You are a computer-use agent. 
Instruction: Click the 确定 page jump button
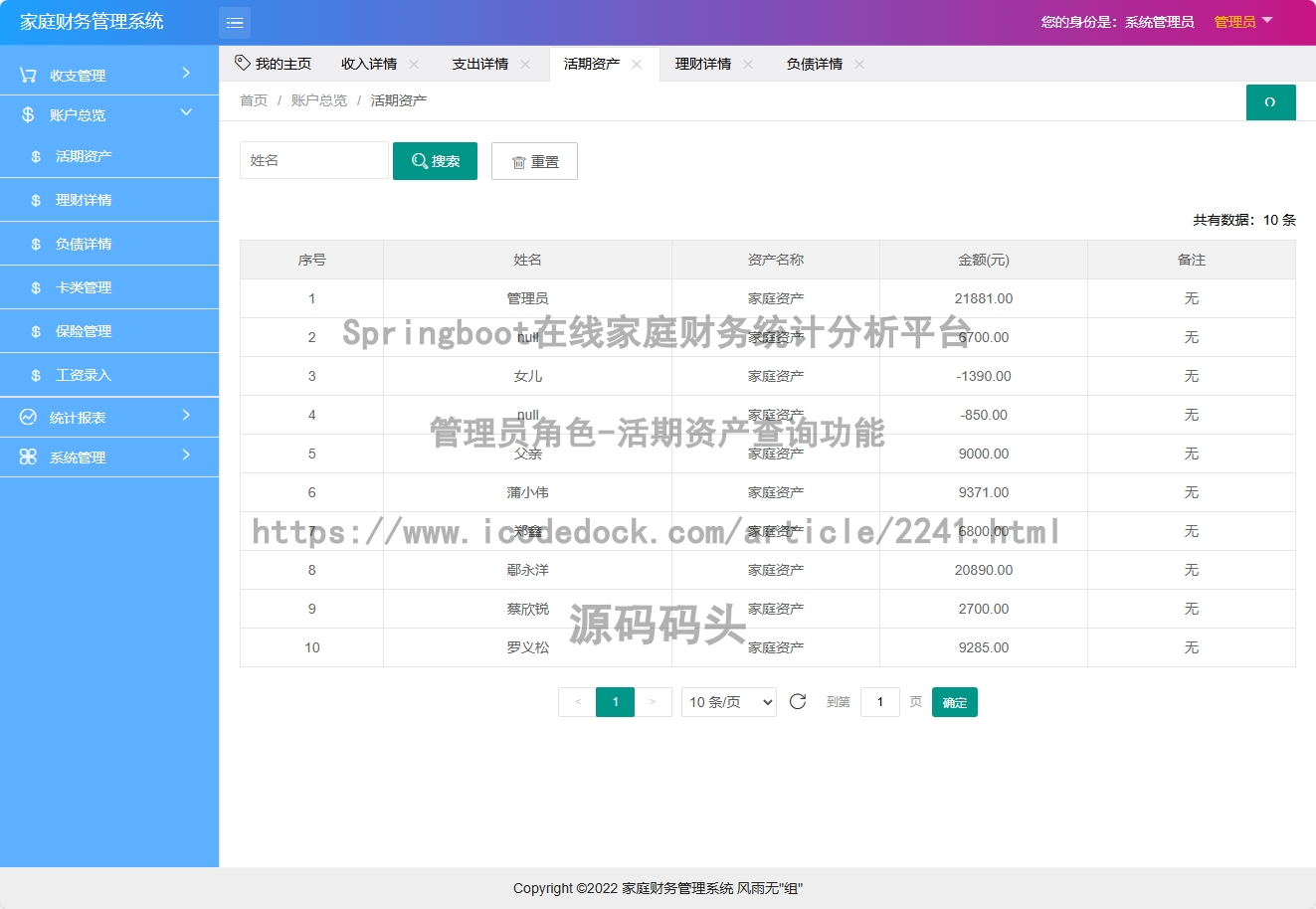pos(955,702)
